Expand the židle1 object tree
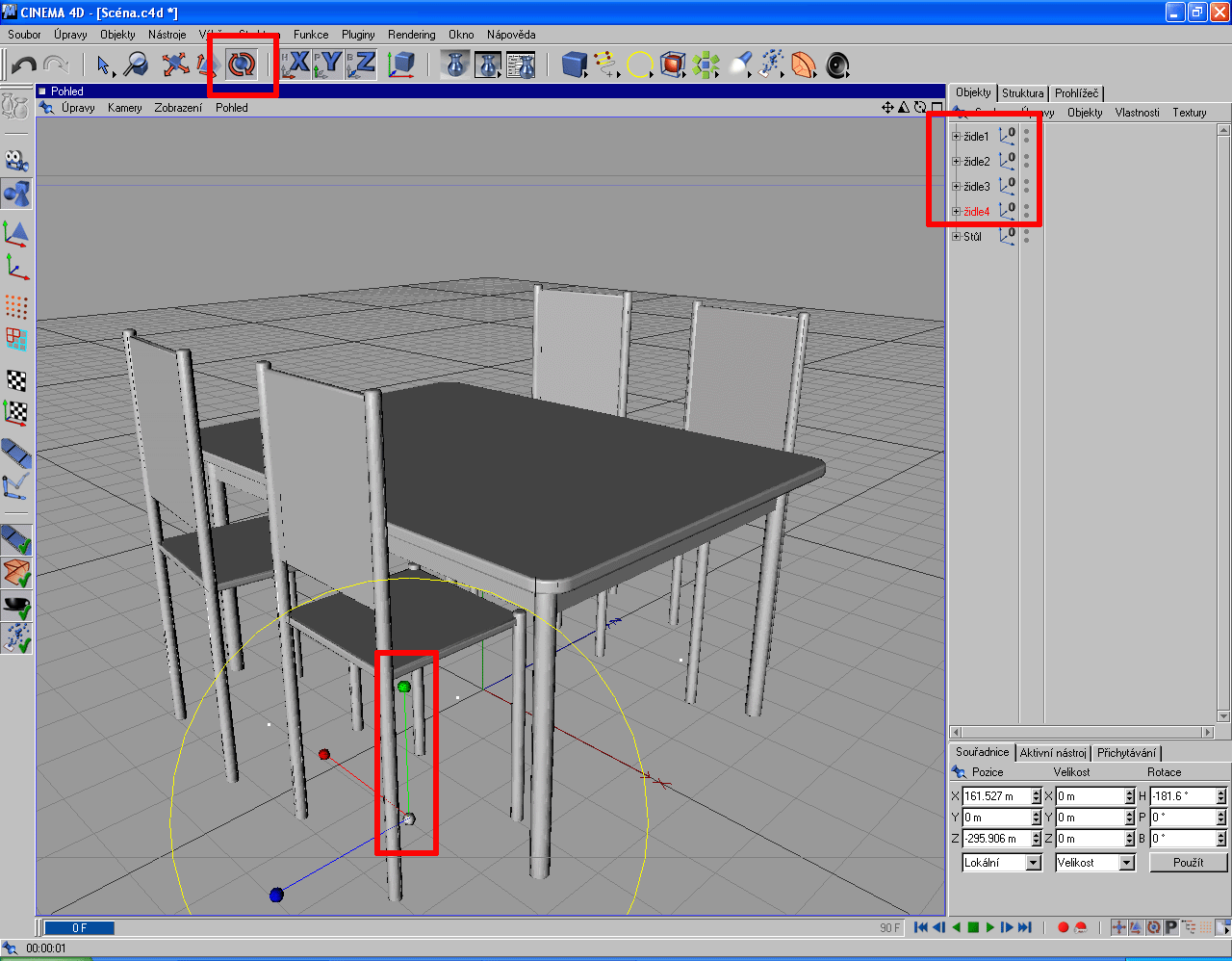 (x=956, y=137)
